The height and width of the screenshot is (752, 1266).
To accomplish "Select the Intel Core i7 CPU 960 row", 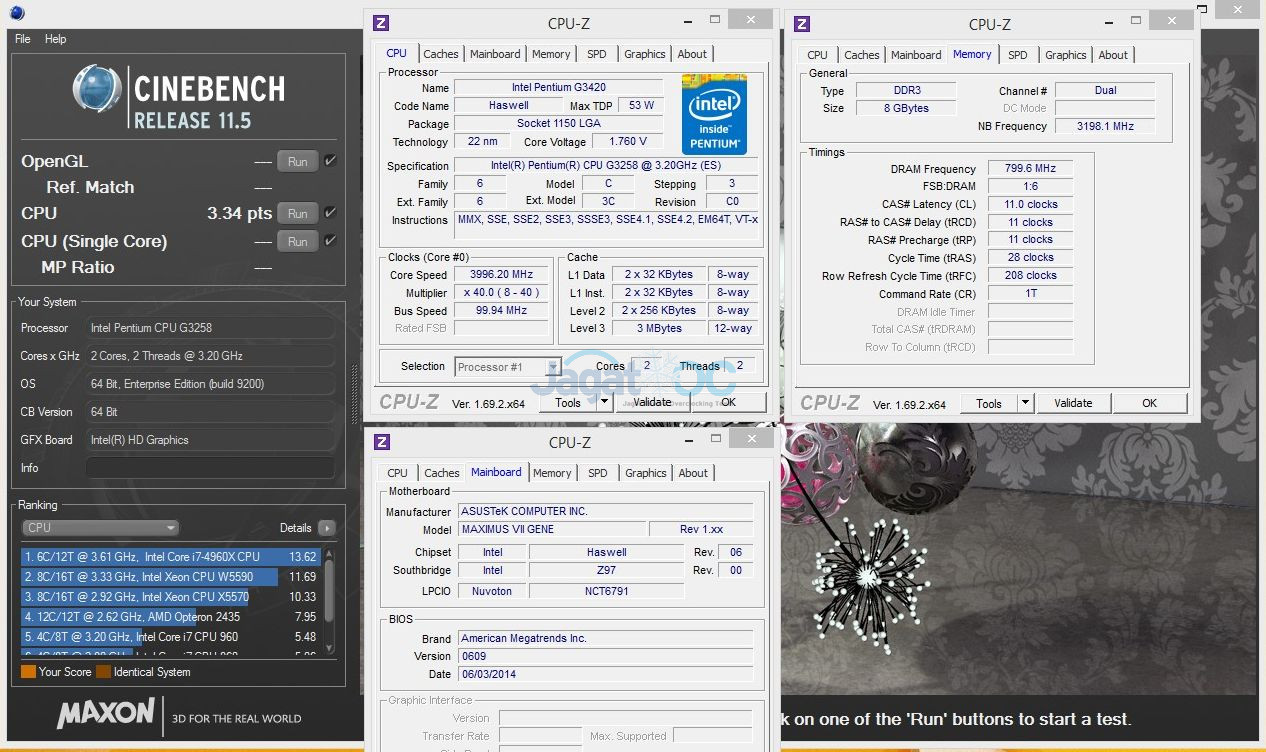I will tap(170, 637).
